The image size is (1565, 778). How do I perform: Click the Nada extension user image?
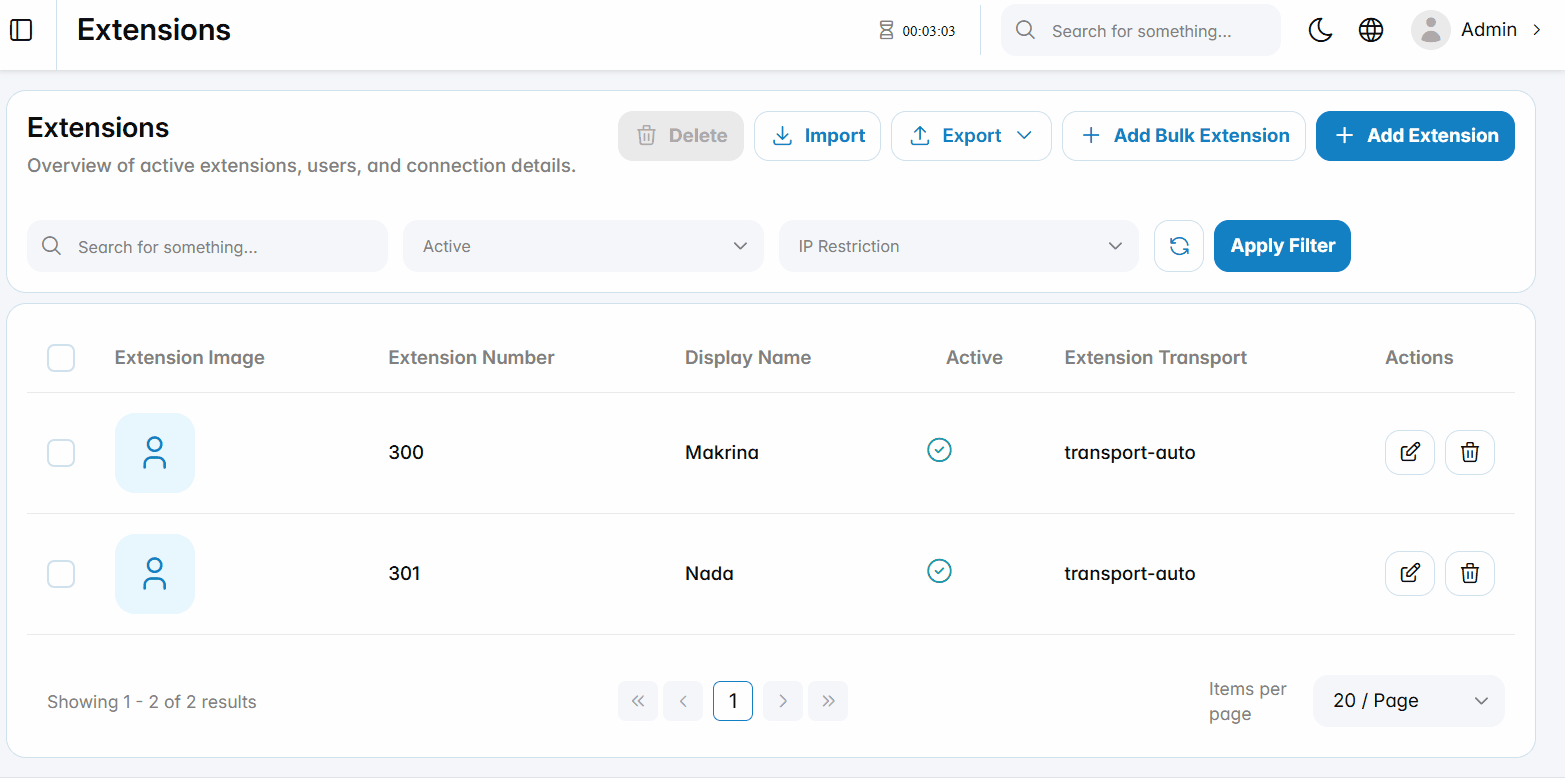(x=155, y=574)
